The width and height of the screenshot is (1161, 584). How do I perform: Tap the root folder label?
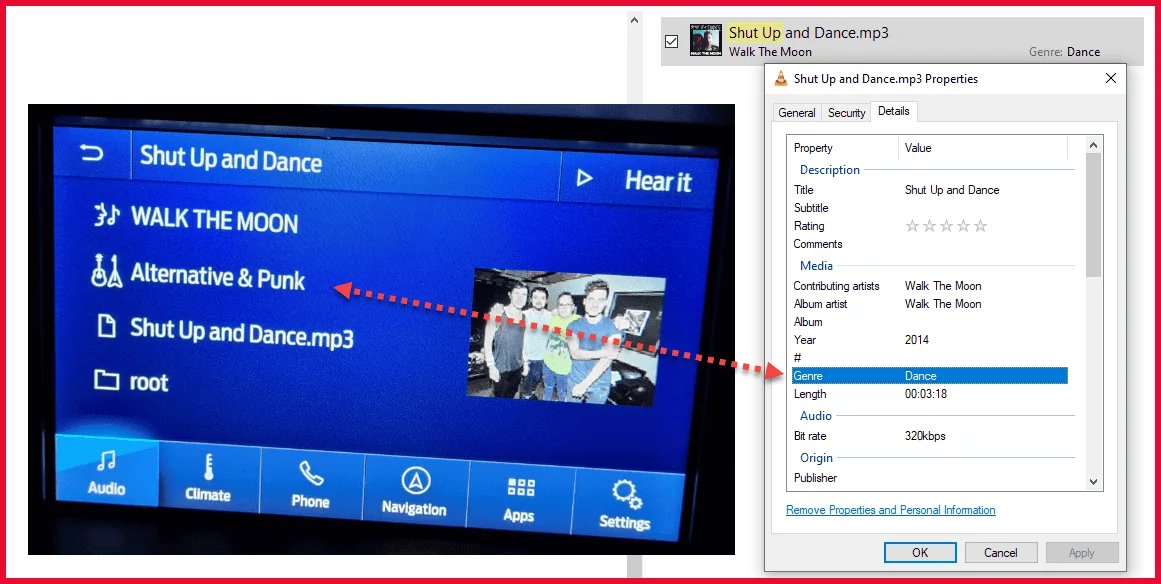point(149,382)
